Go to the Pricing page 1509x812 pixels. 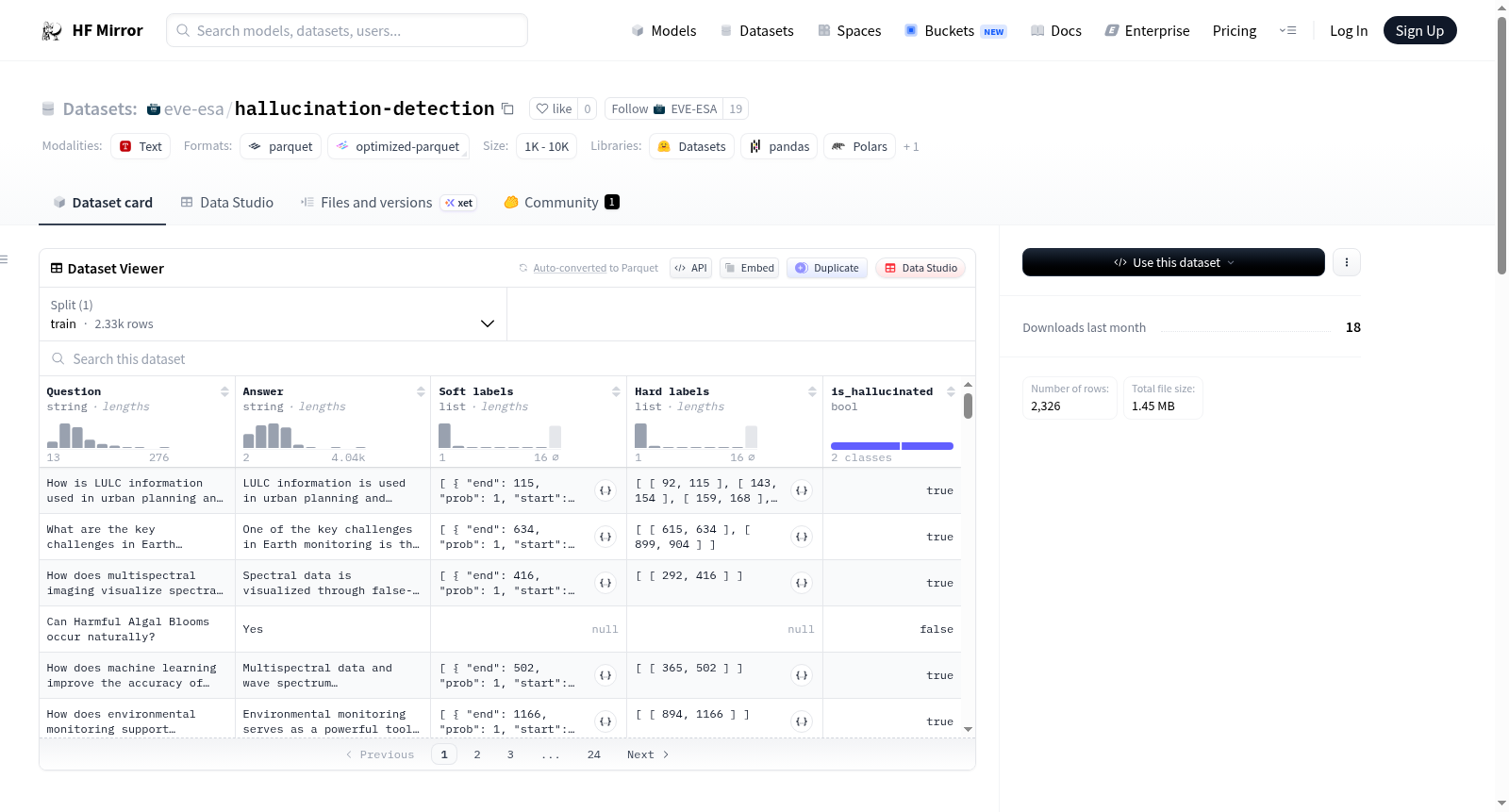[x=1235, y=30]
